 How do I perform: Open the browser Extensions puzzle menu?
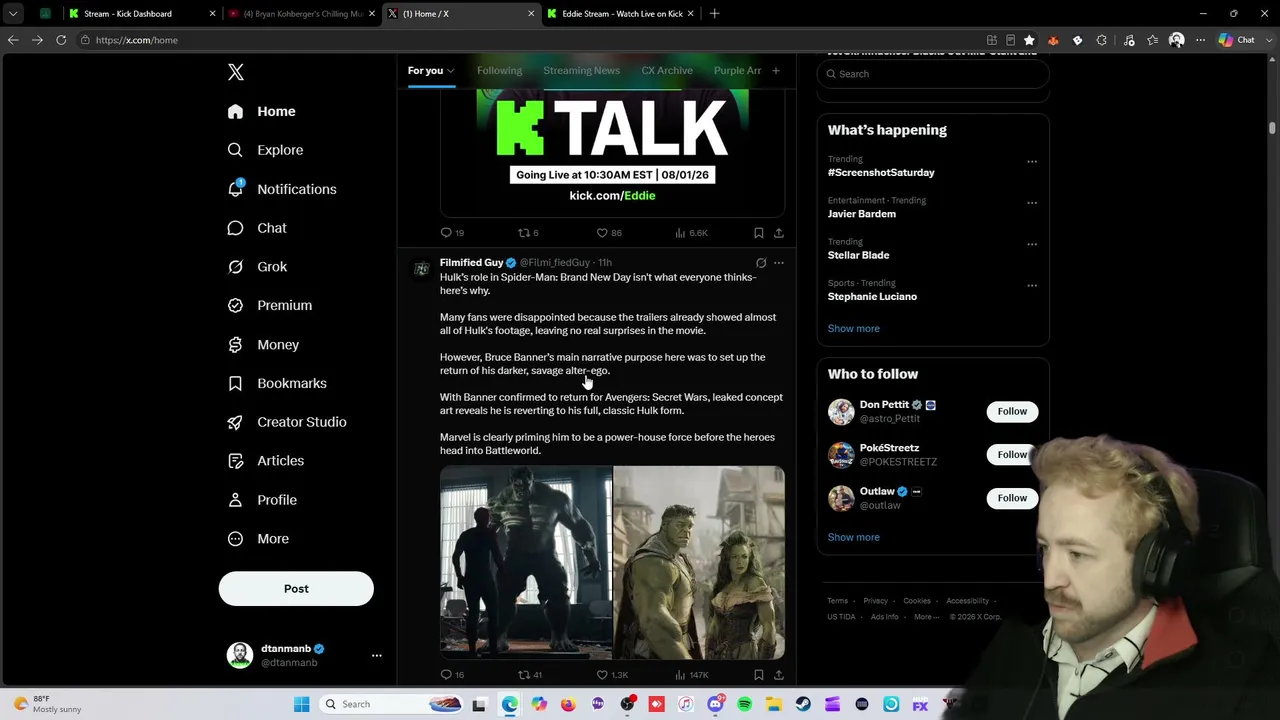(1102, 40)
